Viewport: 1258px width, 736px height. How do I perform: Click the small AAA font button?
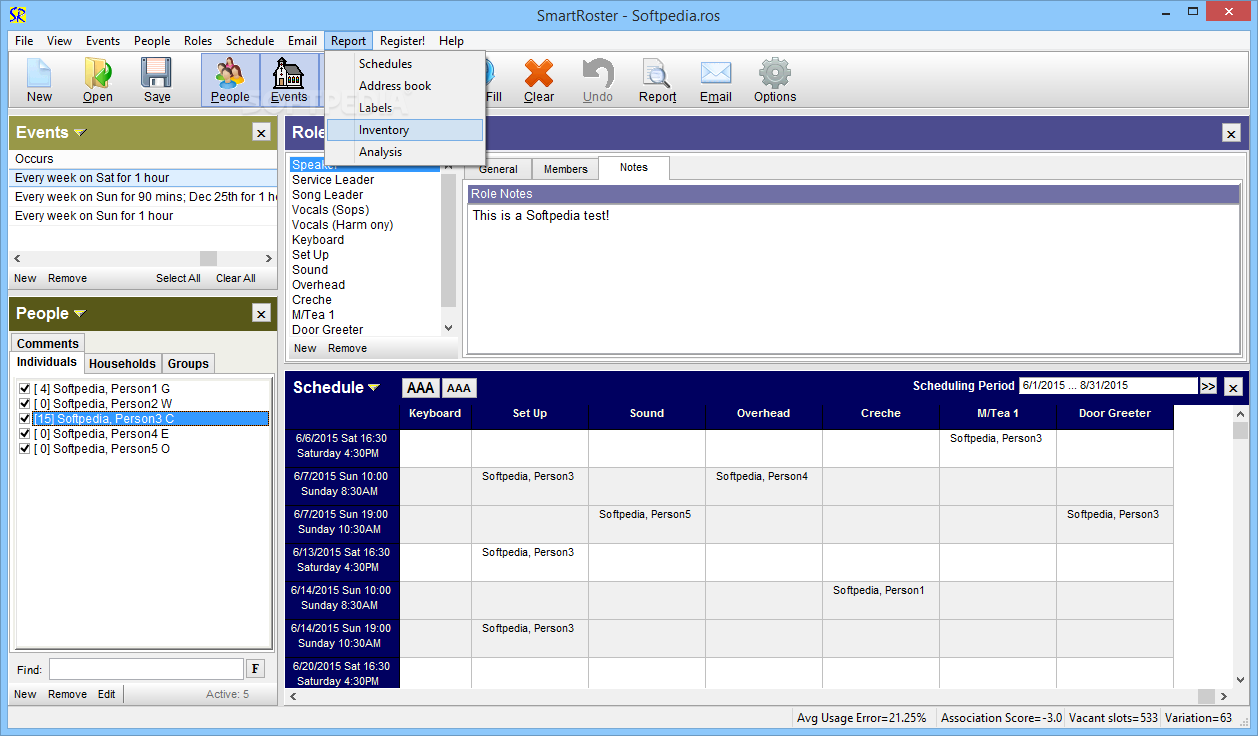pyautogui.click(x=459, y=388)
